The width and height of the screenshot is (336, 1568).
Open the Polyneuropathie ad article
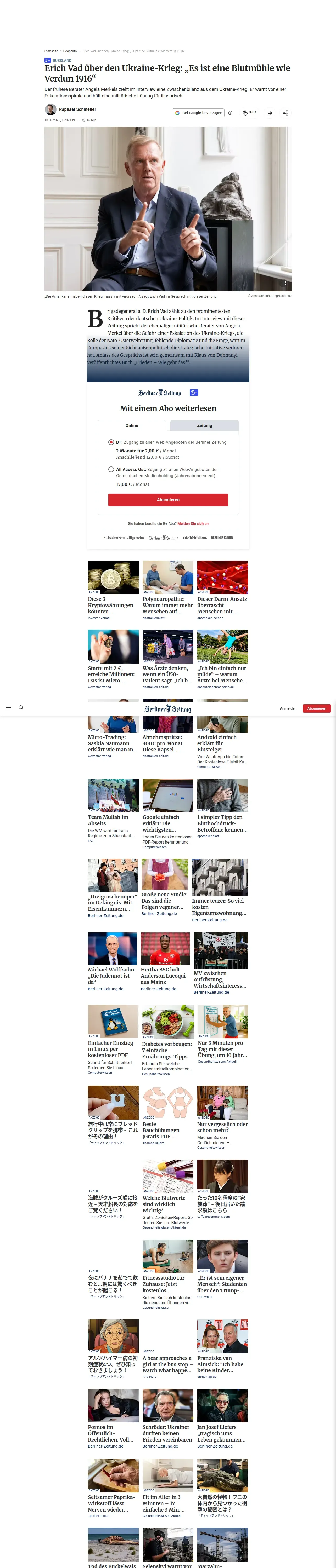(x=168, y=590)
